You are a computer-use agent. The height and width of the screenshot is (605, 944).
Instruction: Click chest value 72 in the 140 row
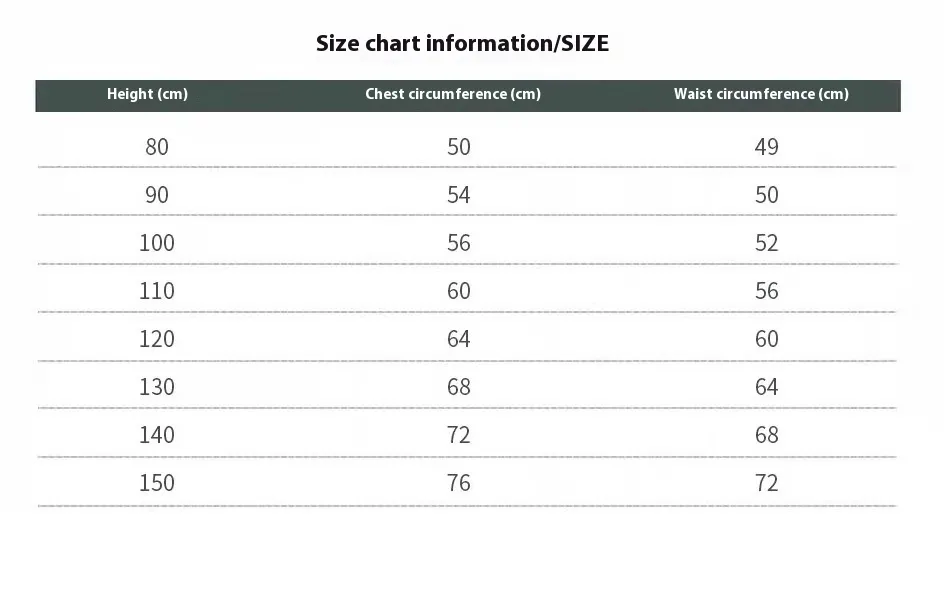click(458, 435)
